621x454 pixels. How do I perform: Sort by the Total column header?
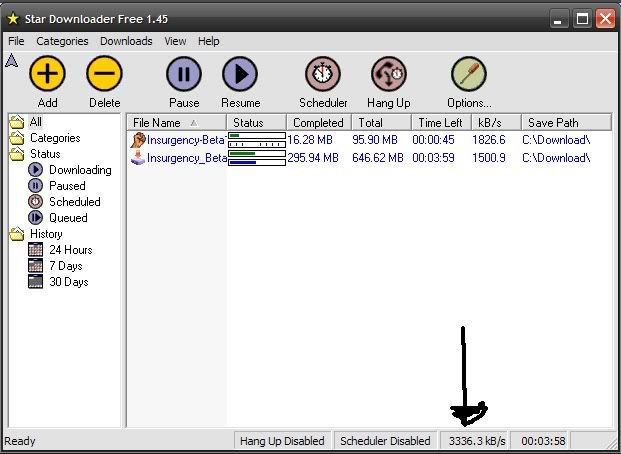click(382, 123)
